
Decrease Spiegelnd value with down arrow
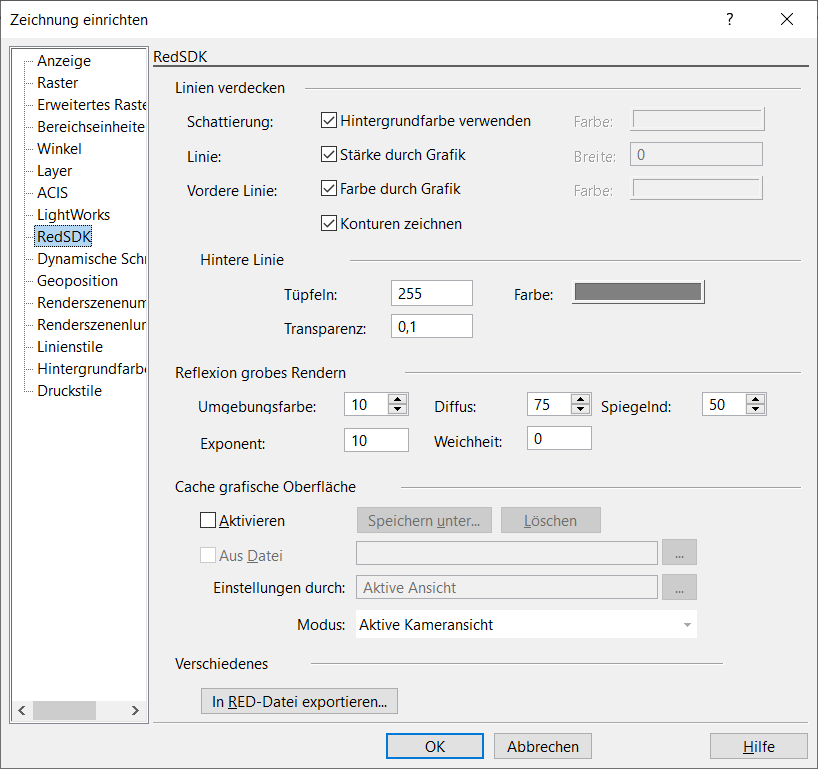pos(755,409)
